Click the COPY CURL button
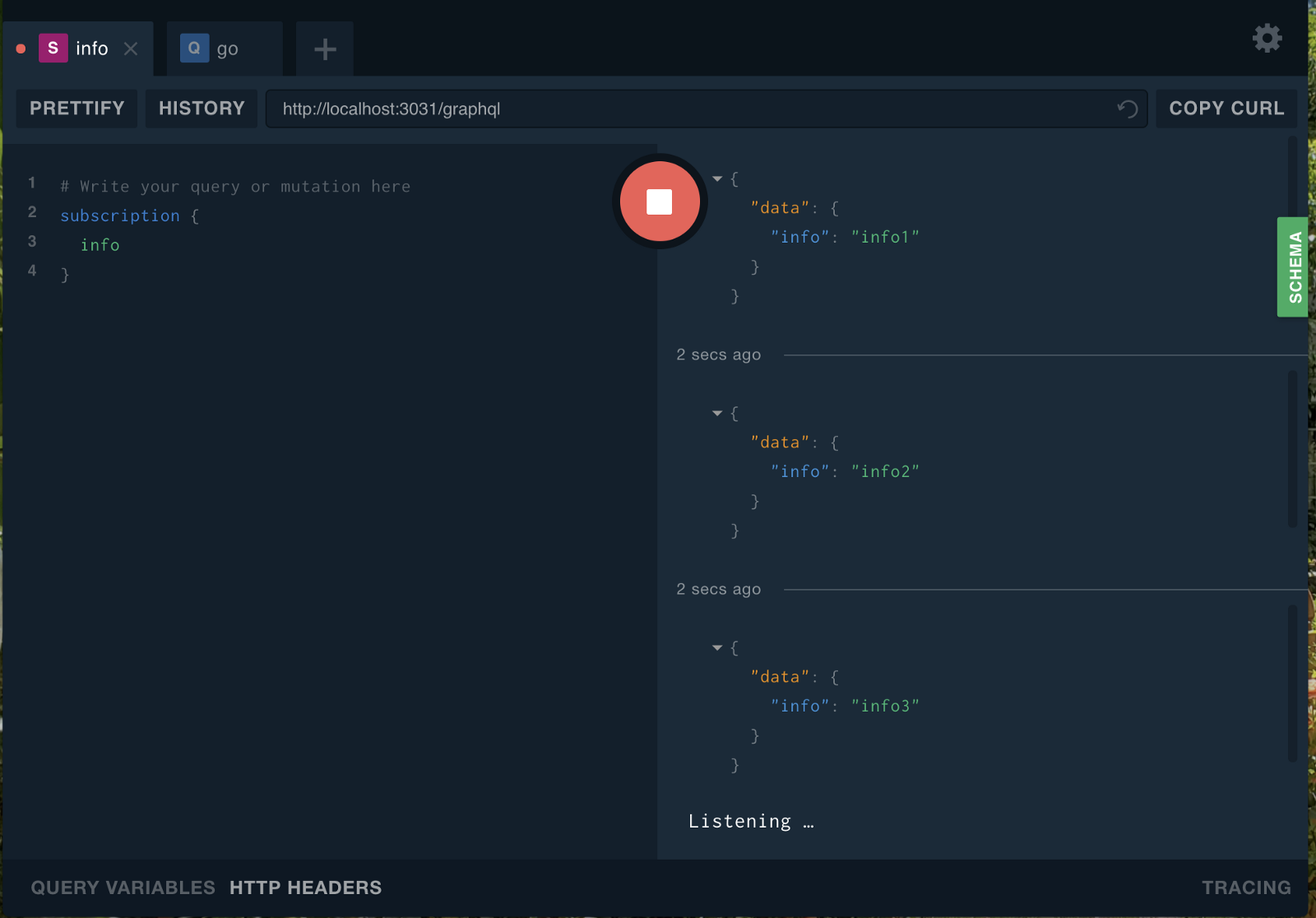Screen dimensions: 1316x918 (1226, 109)
